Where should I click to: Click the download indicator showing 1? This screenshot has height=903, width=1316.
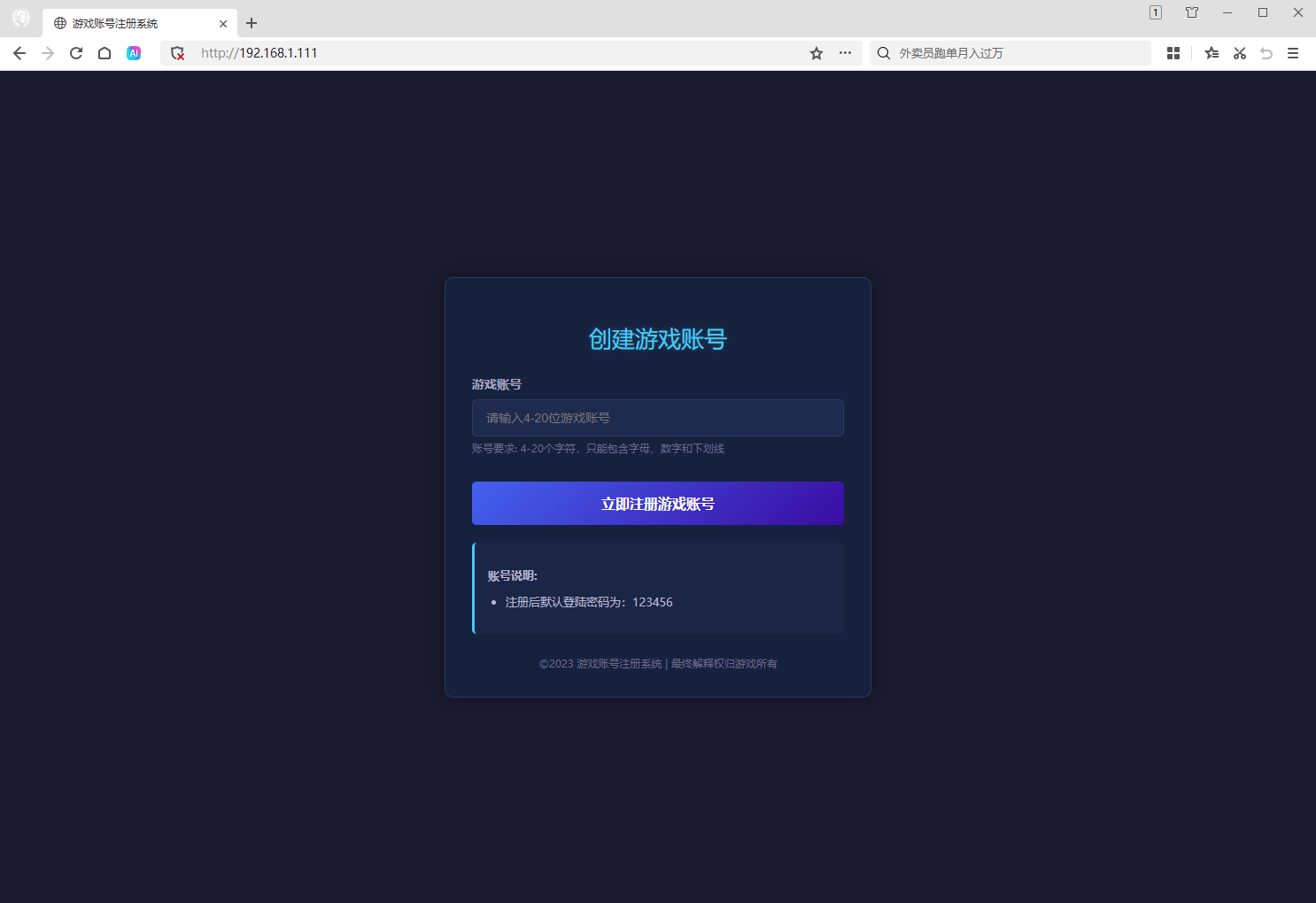tap(1155, 12)
